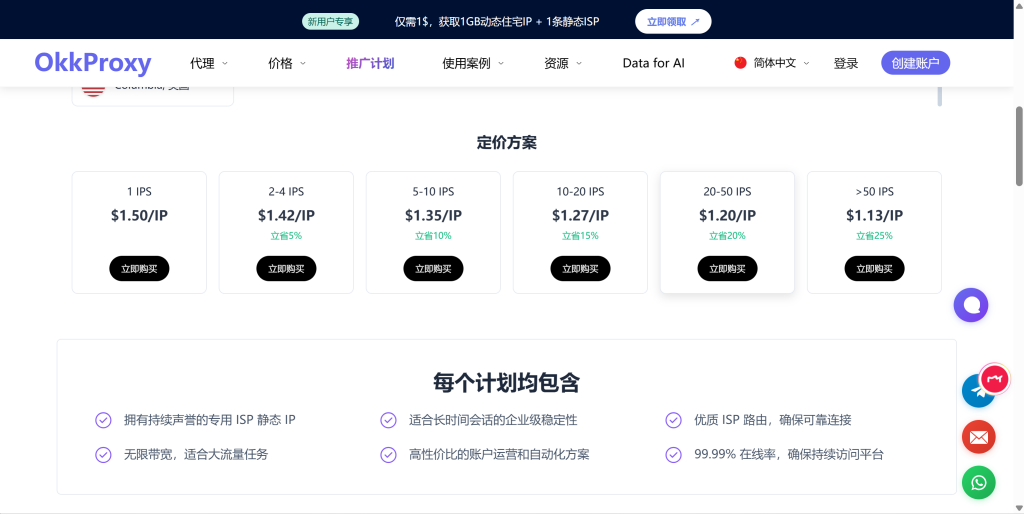This screenshot has height=514, width=1024.
Task: Click the 立省20% label
Action: pyautogui.click(x=728, y=236)
